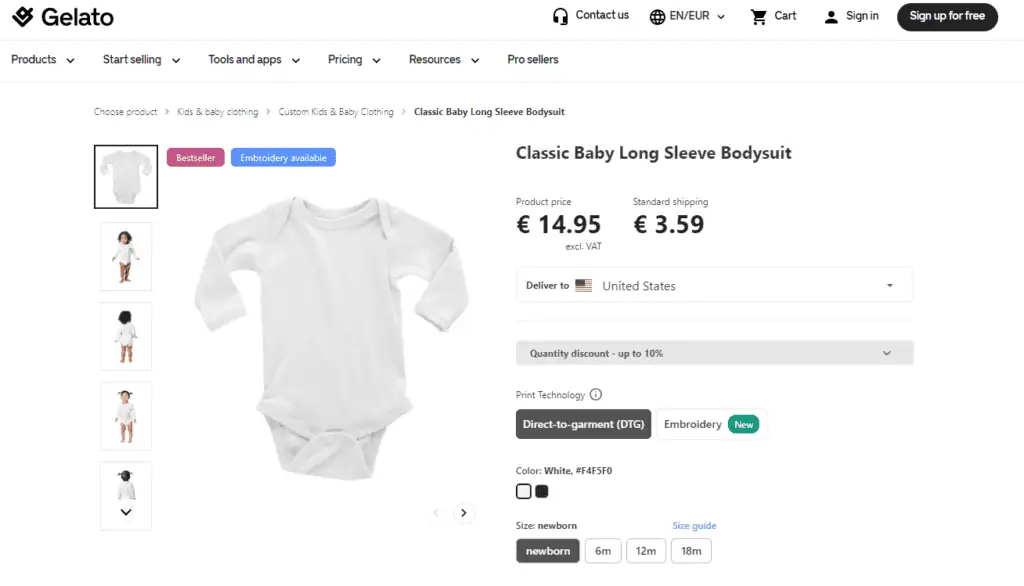The image size is (1024, 586).
Task: Select the black color swatch
Action: point(542,491)
